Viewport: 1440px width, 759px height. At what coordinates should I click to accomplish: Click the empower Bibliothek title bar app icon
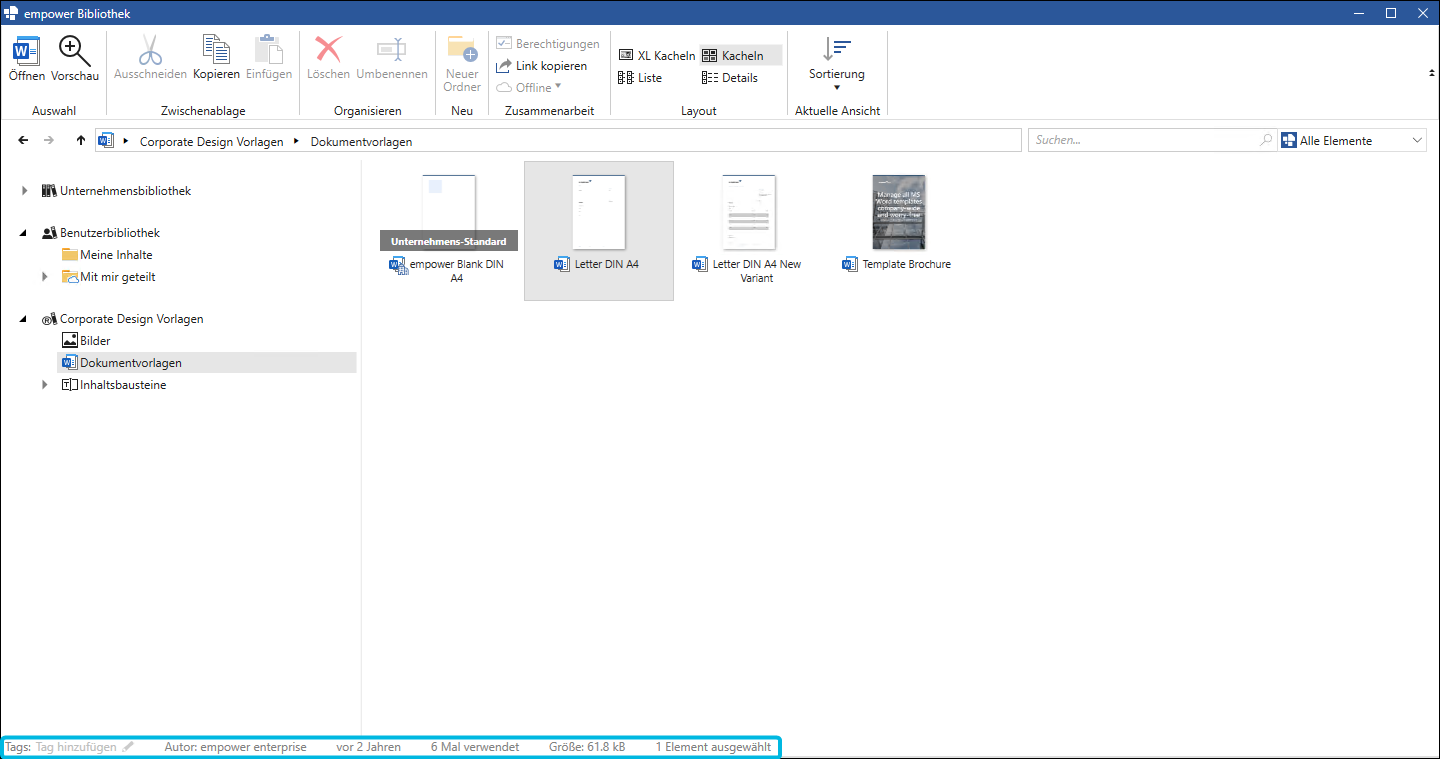pos(12,13)
